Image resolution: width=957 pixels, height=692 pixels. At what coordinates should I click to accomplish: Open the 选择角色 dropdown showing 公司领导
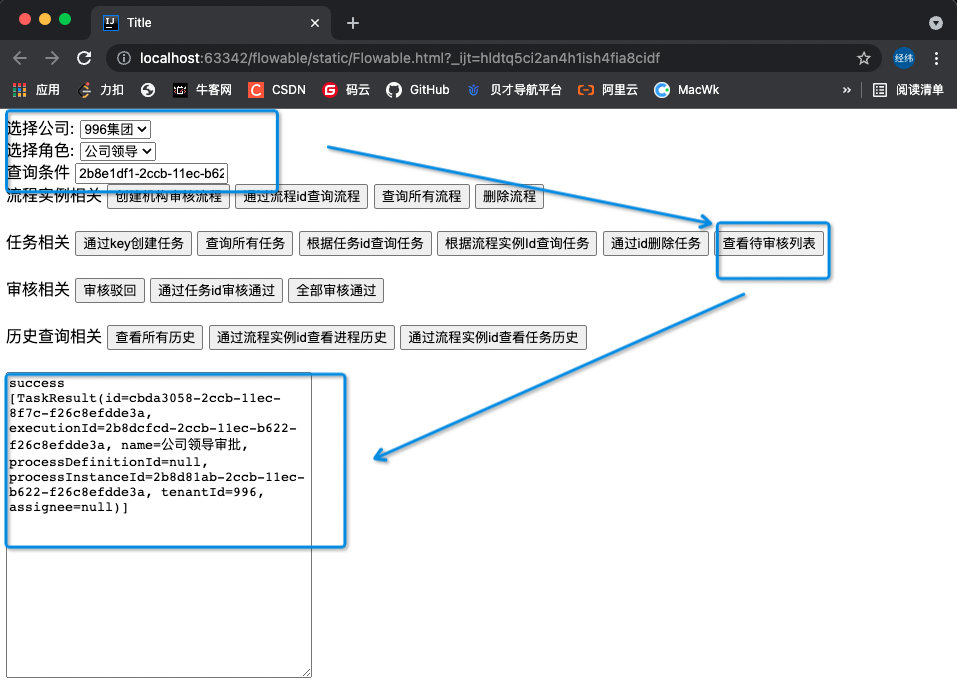[118, 151]
